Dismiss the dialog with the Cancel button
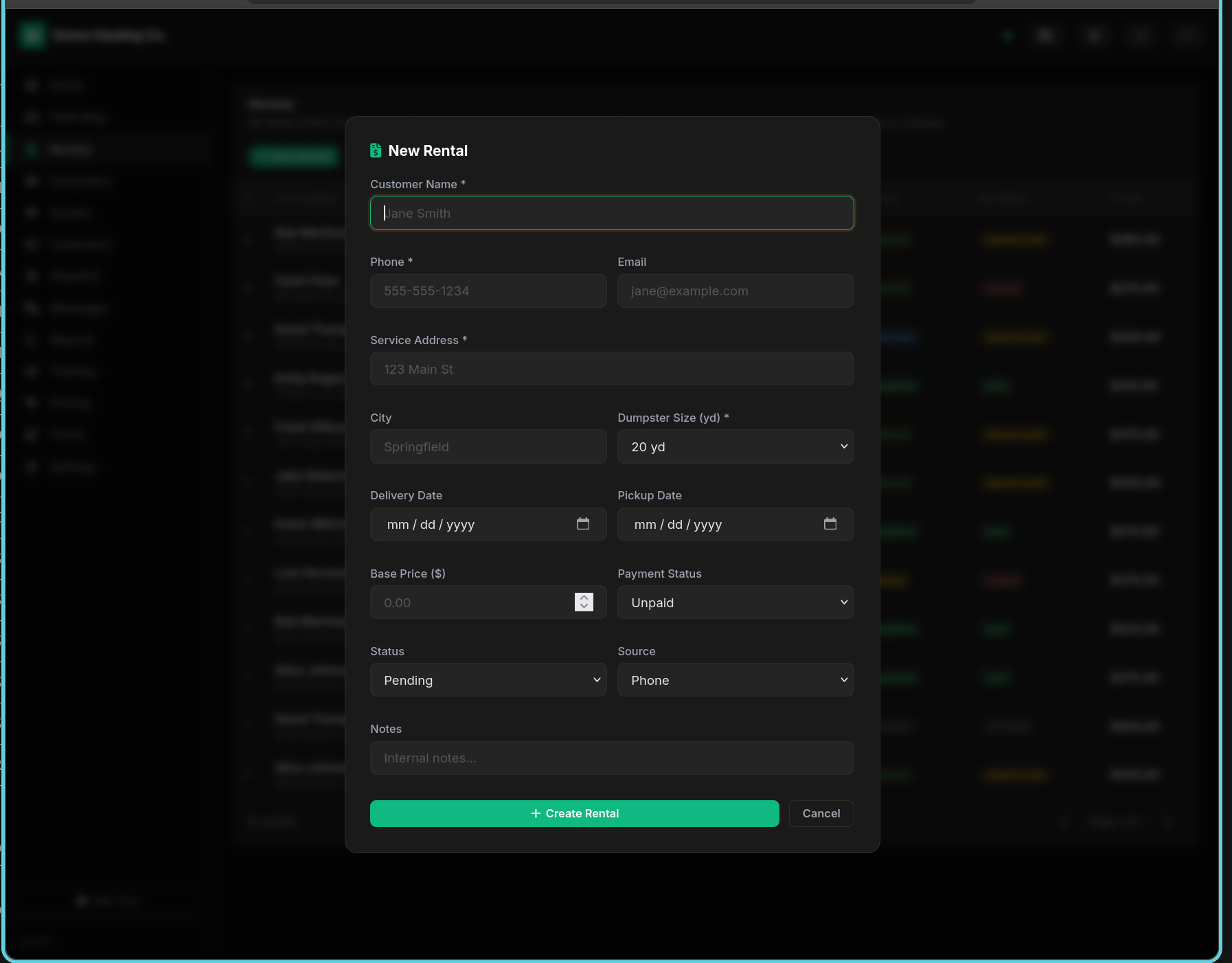Viewport: 1232px width, 963px height. (821, 813)
